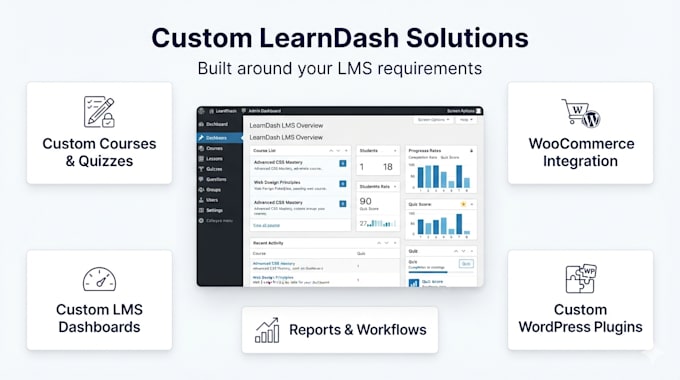680x380 pixels.
Task: Click the Progress Rates widget title
Action: [425, 151]
